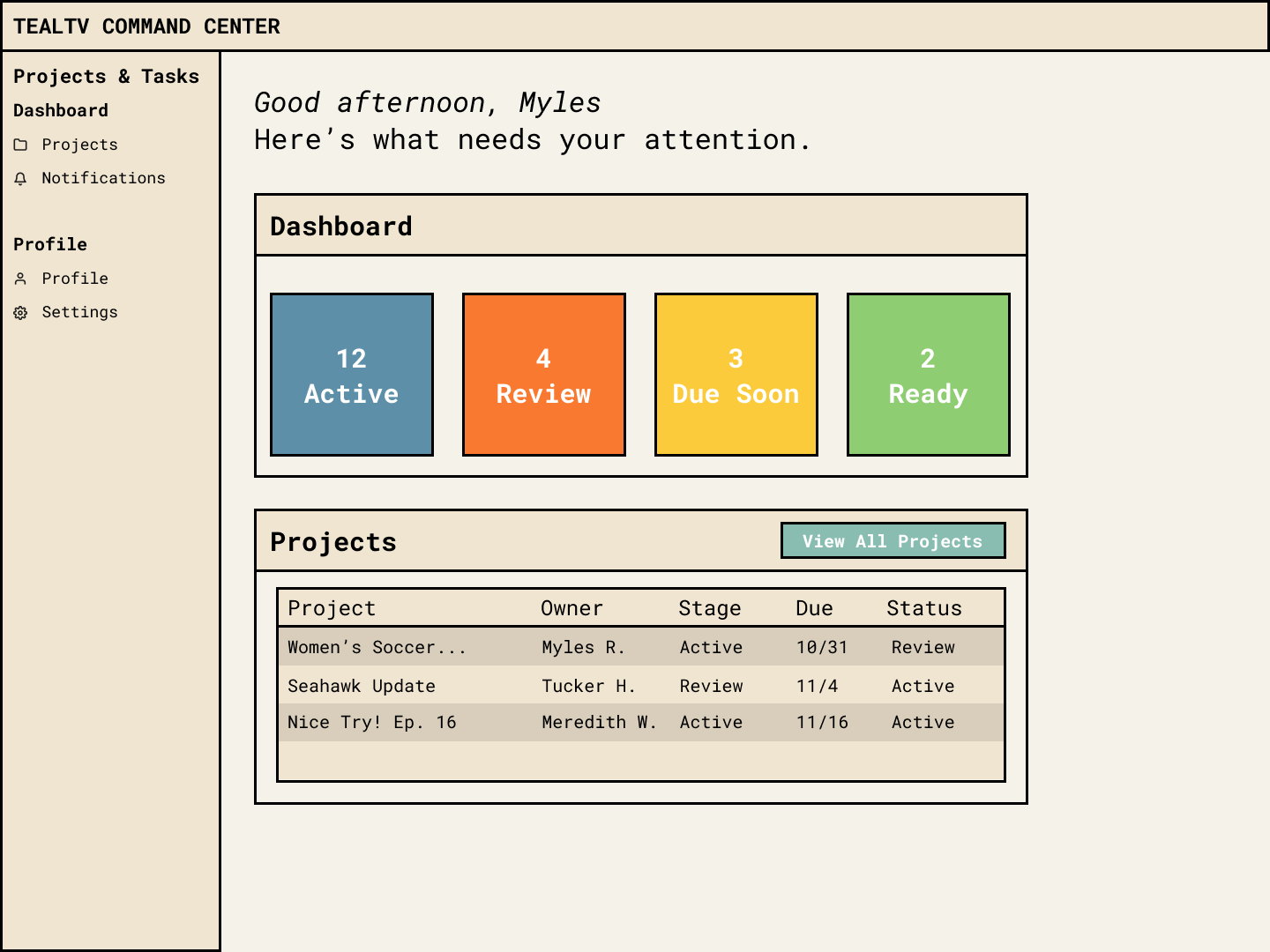Image resolution: width=1270 pixels, height=952 pixels.
Task: Open the 3 Due Soon tile
Action: [x=736, y=375]
